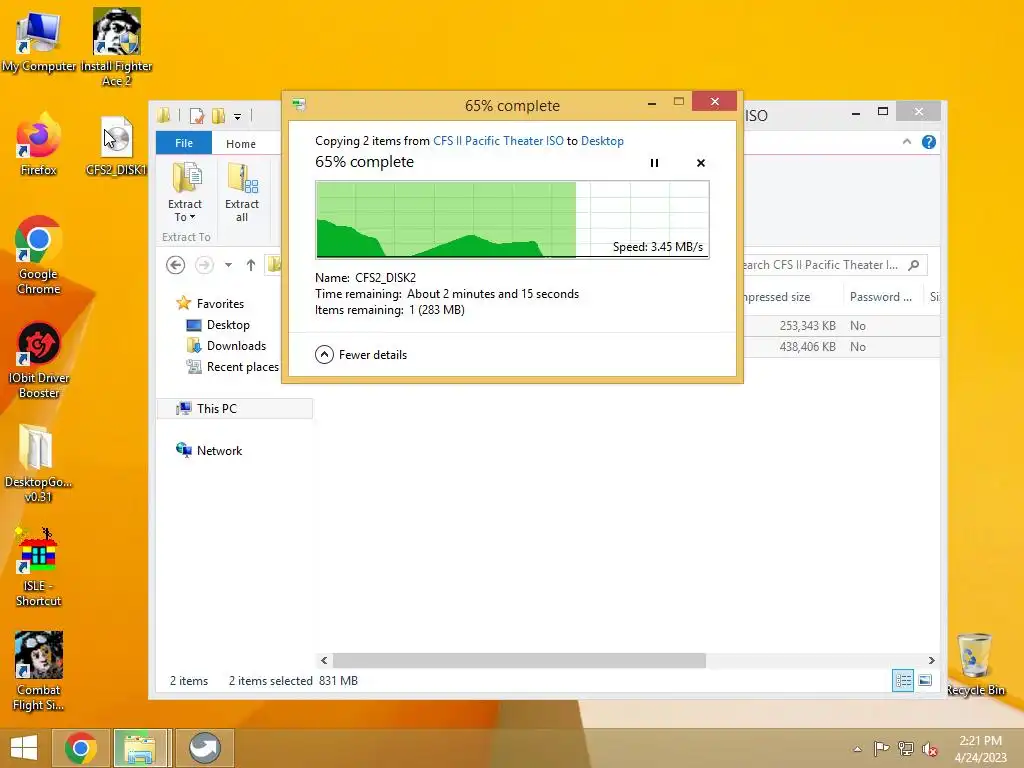Screen dimensions: 1024x768
Task: Open Customize Quick Access Toolbar dropdown
Action: click(x=237, y=117)
